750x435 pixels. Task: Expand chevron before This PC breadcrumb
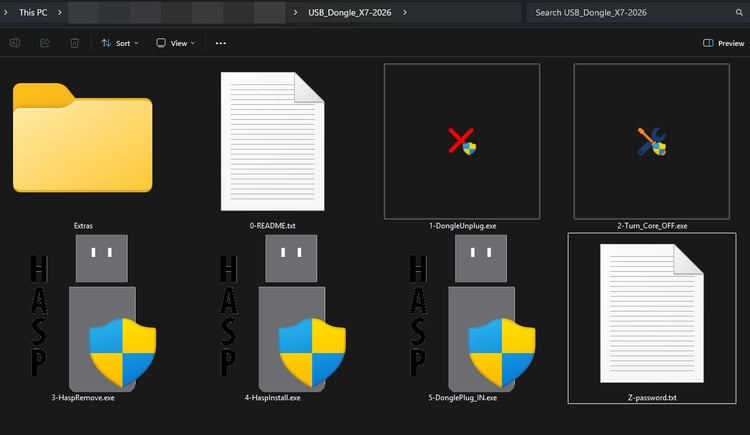[5, 12]
